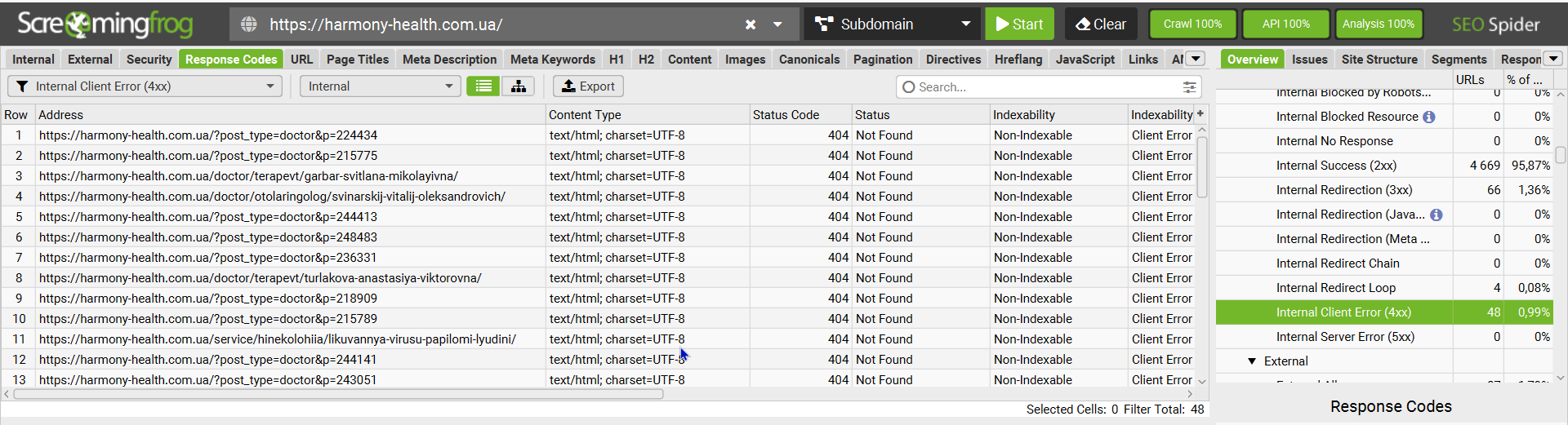Clear the URL with the X icon
1568x425 pixels.
click(x=751, y=24)
